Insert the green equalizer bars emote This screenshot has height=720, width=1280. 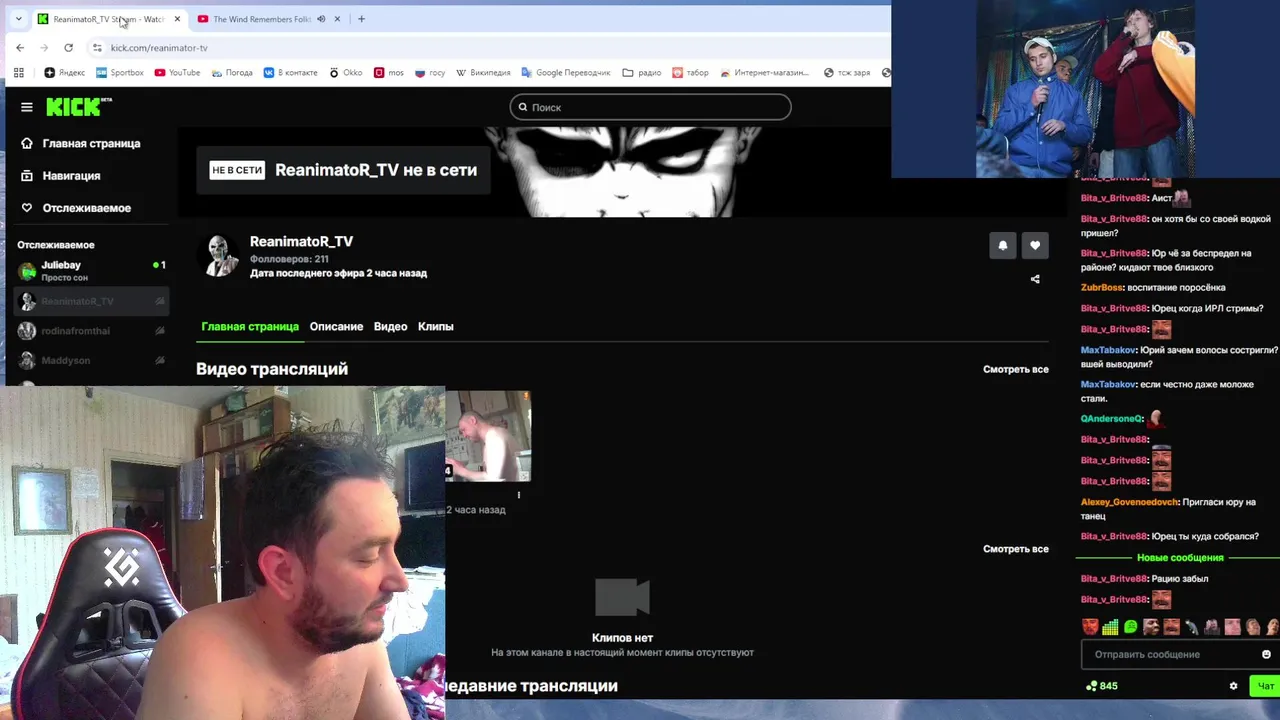[x=1110, y=627]
